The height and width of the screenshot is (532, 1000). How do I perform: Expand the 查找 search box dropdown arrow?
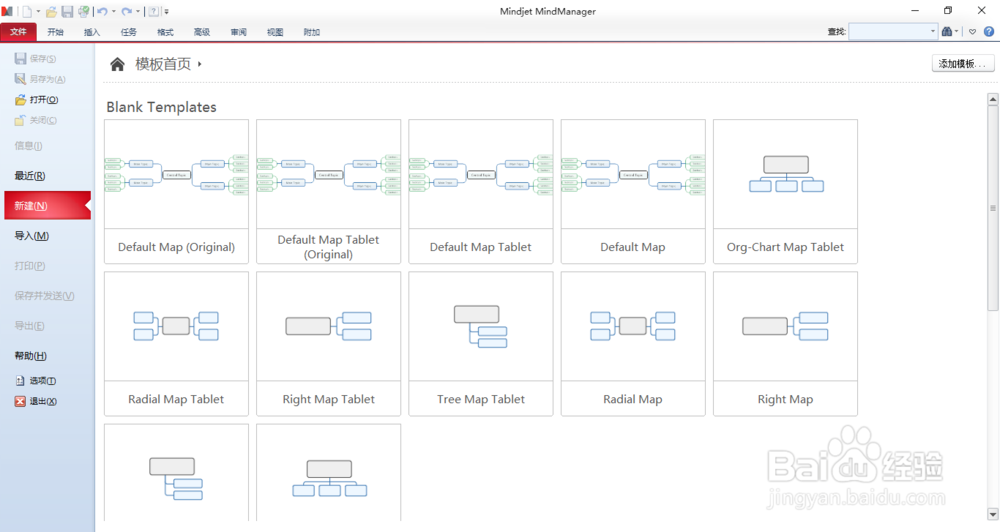tap(932, 31)
